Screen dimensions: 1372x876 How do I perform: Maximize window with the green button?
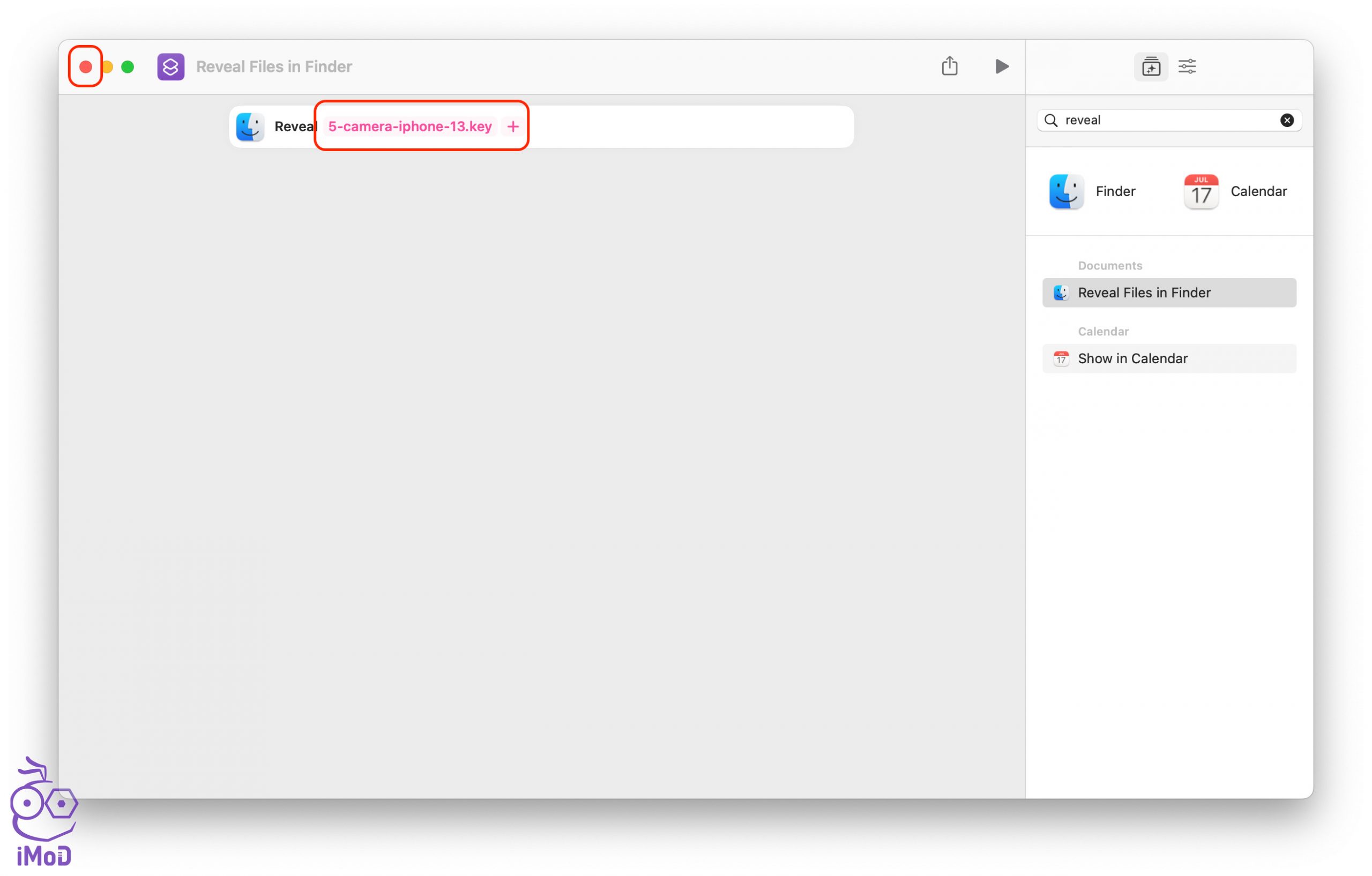[x=128, y=67]
